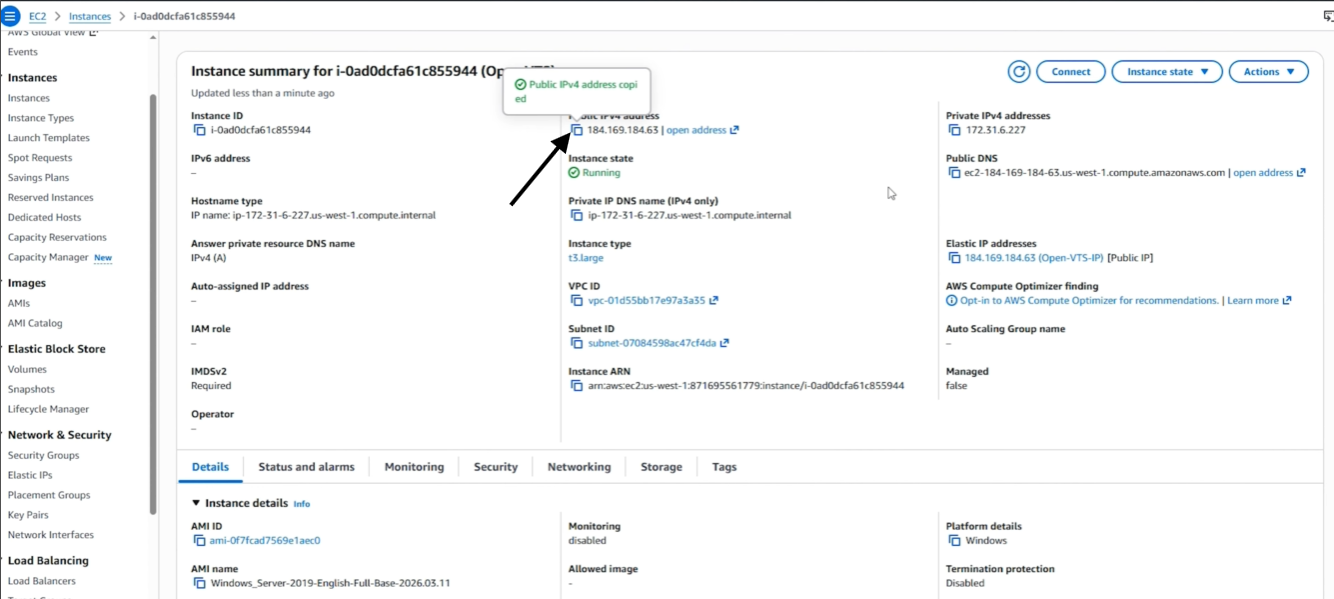Open Capacity Manager in sidebar
1334x599 pixels.
click(48, 257)
